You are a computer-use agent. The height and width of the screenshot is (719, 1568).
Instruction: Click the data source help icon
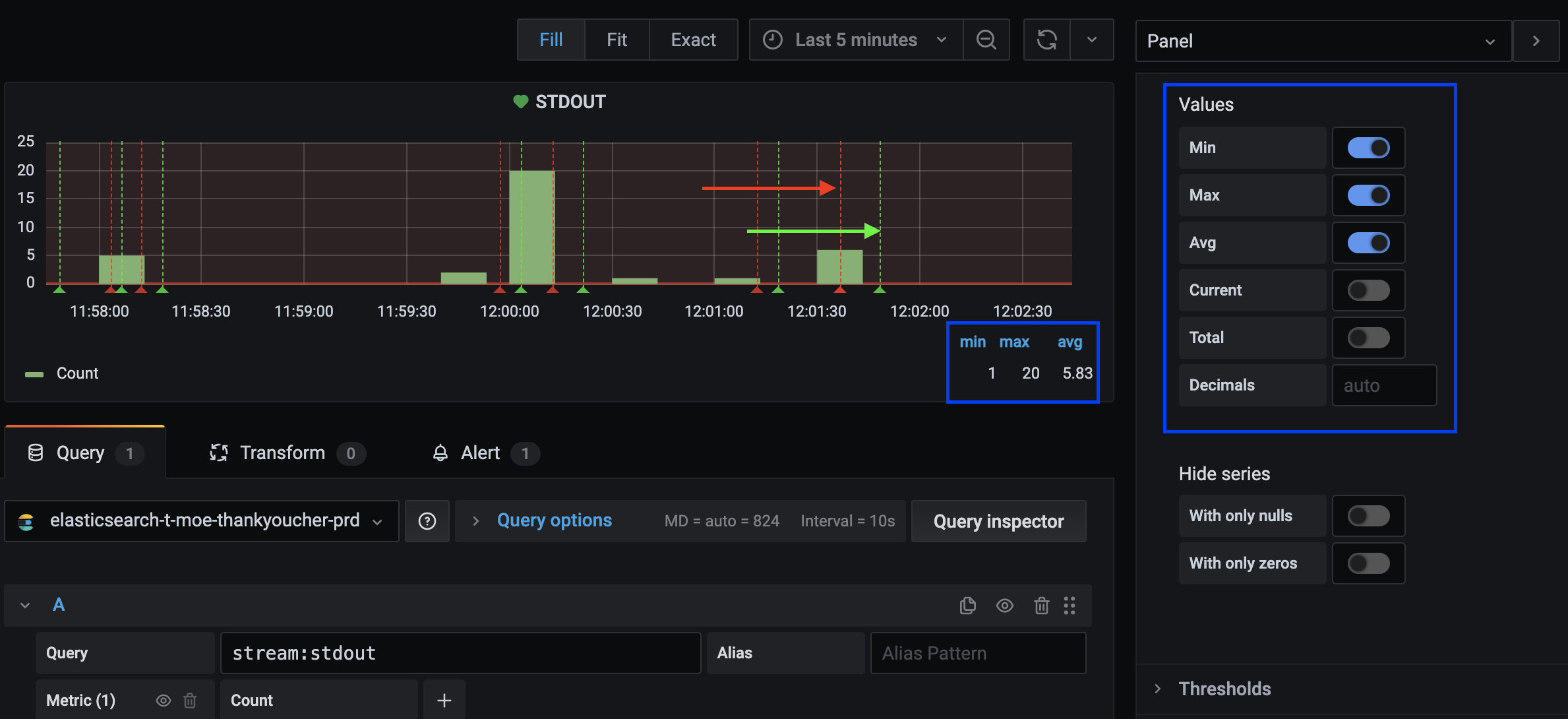tap(427, 521)
